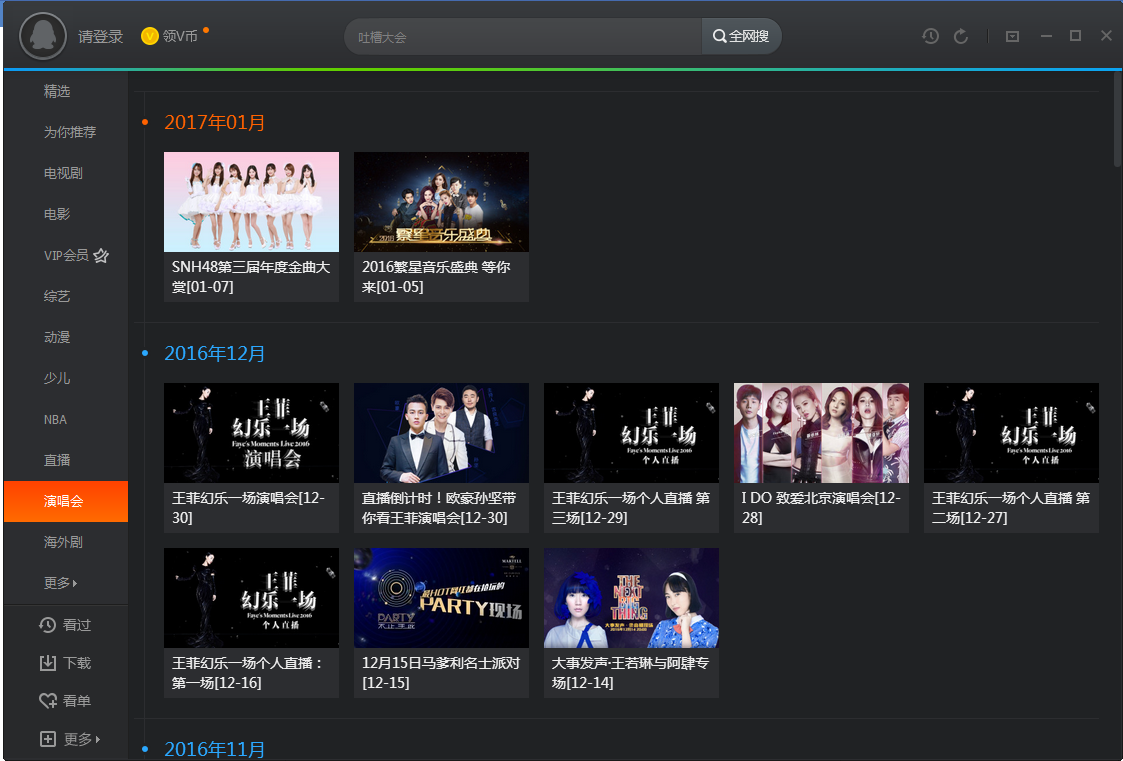Open the 看单 heart watchlist

65,701
